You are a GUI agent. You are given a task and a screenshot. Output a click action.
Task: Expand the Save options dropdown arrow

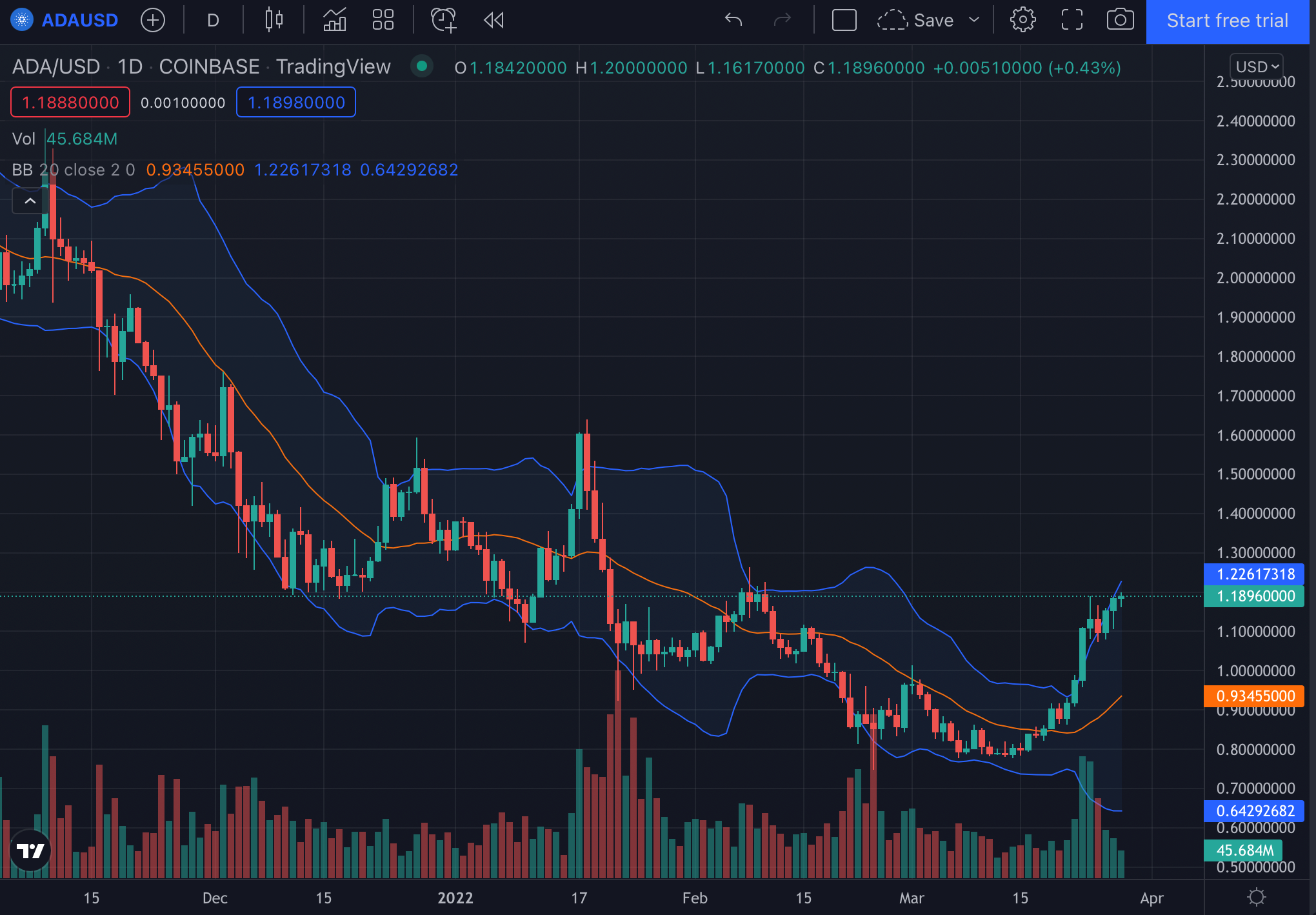coord(974,21)
